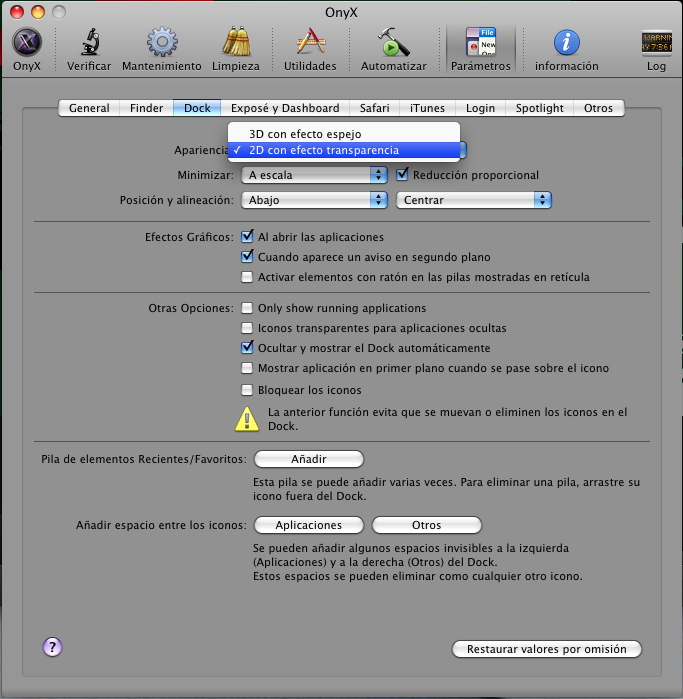The height and width of the screenshot is (699, 683).
Task: Select the Dock tab
Action: coord(197,108)
